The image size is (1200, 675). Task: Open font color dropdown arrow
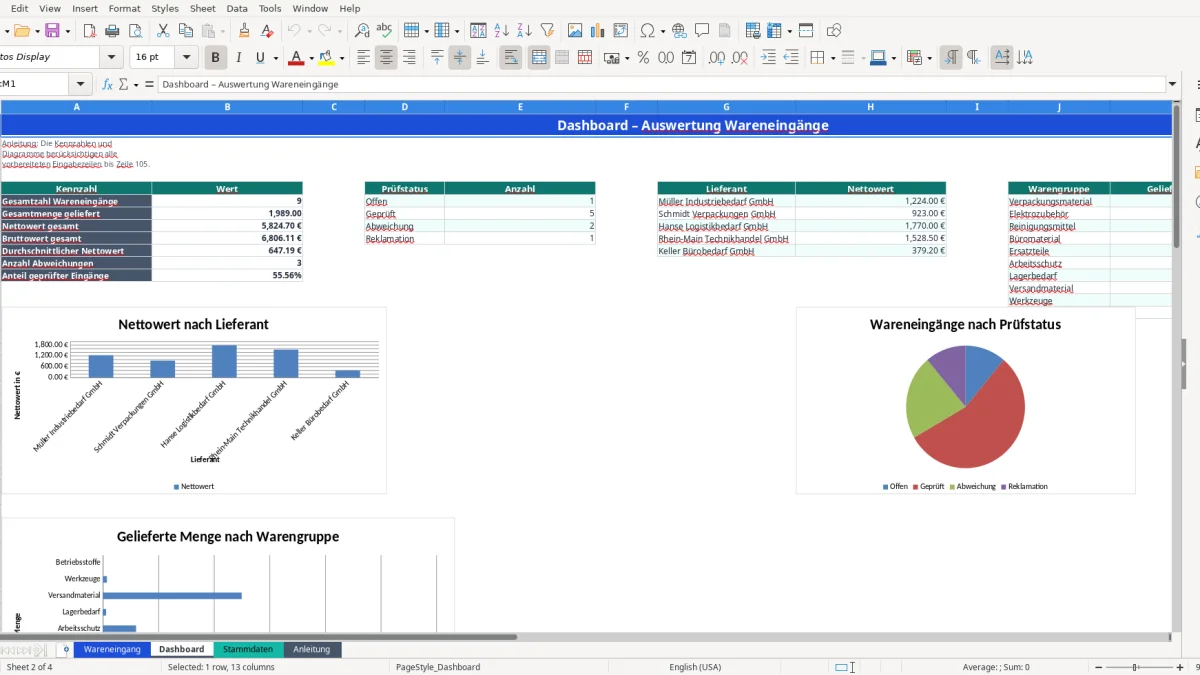(x=311, y=58)
